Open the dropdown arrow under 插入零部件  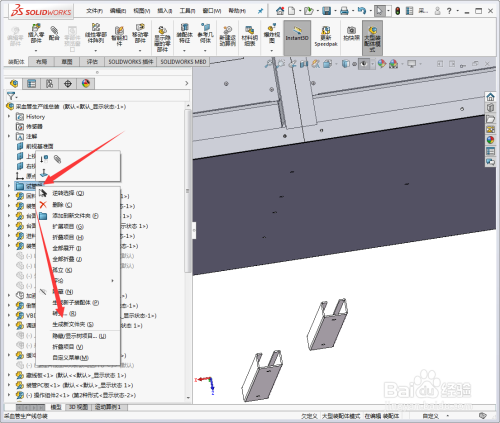coord(36,51)
